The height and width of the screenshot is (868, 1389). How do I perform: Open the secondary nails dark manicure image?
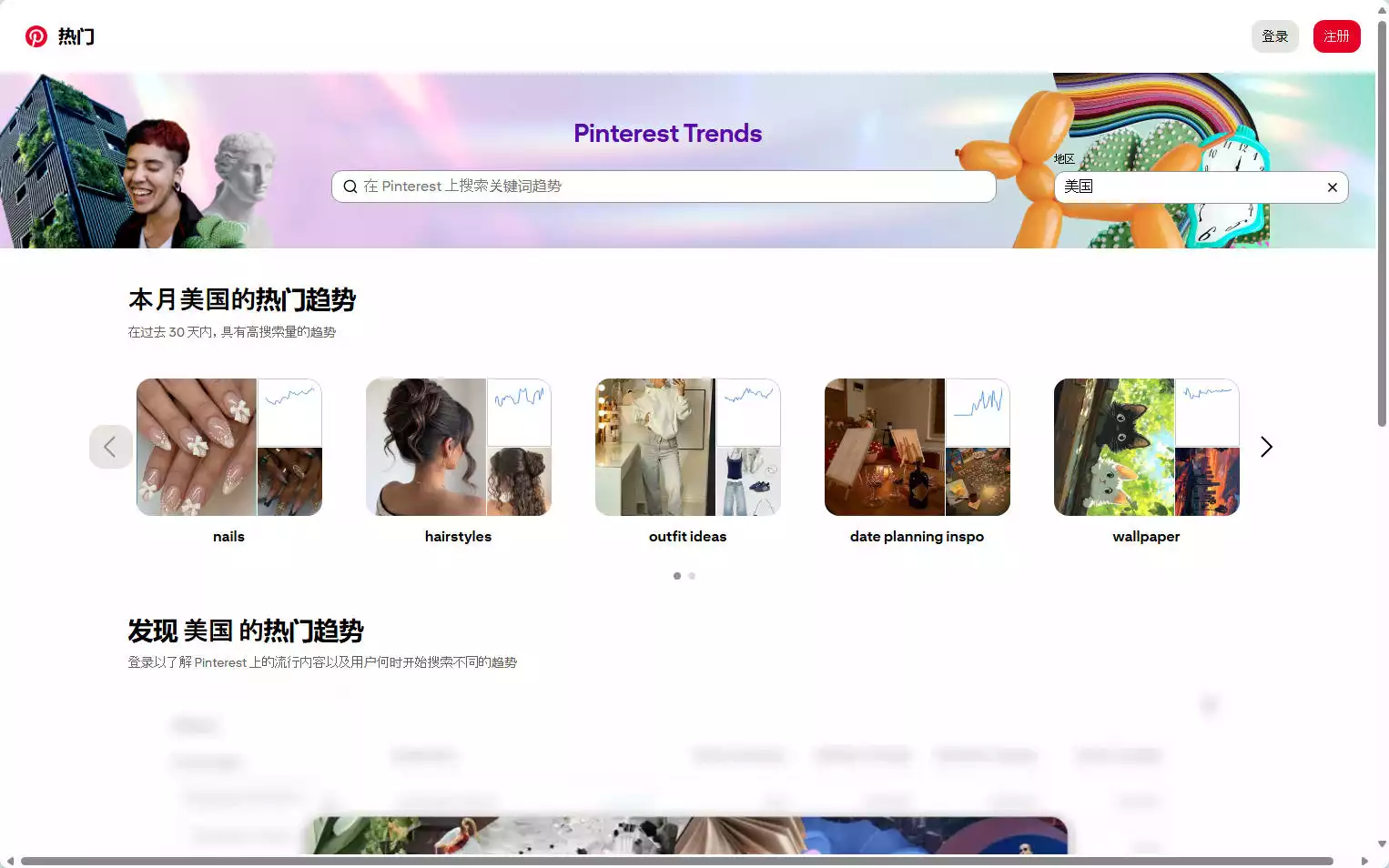click(290, 482)
